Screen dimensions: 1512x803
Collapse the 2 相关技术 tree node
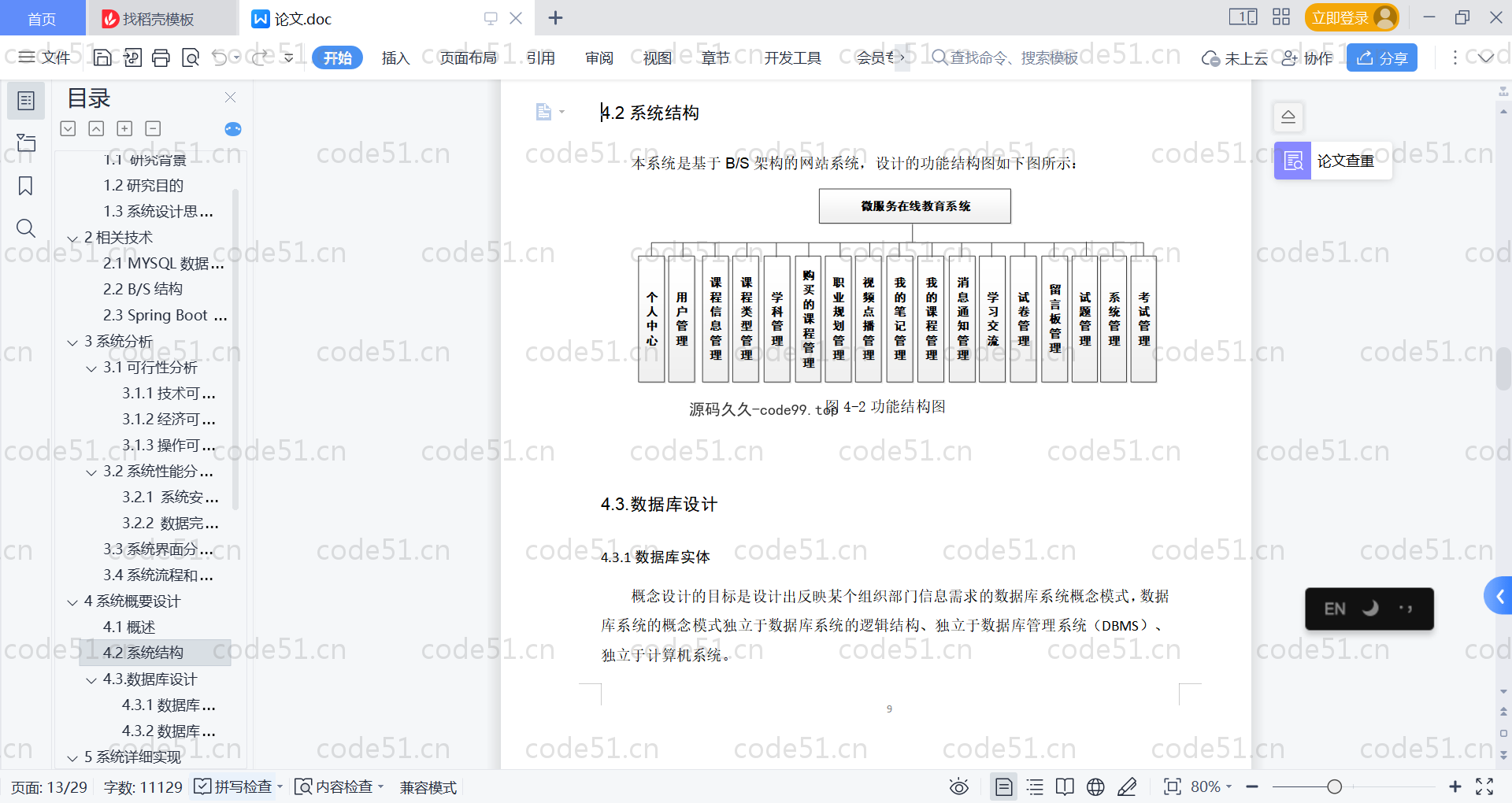[72, 239]
